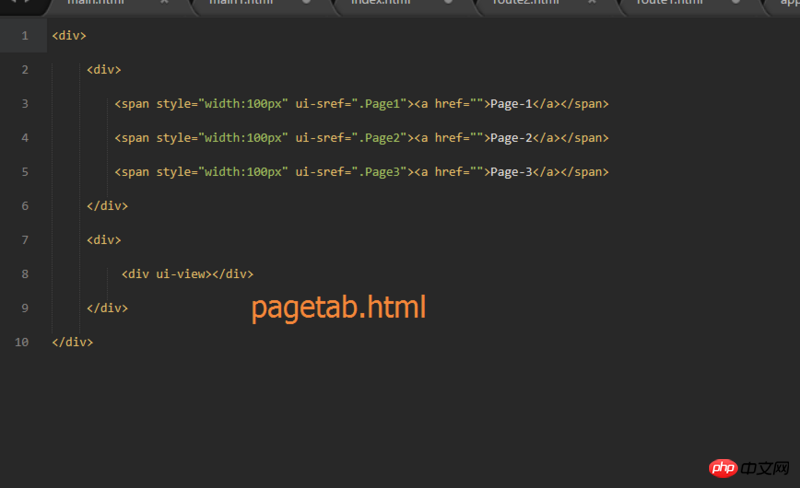The height and width of the screenshot is (488, 800).
Task: Click the Page-1 link text in code
Action: [511, 104]
